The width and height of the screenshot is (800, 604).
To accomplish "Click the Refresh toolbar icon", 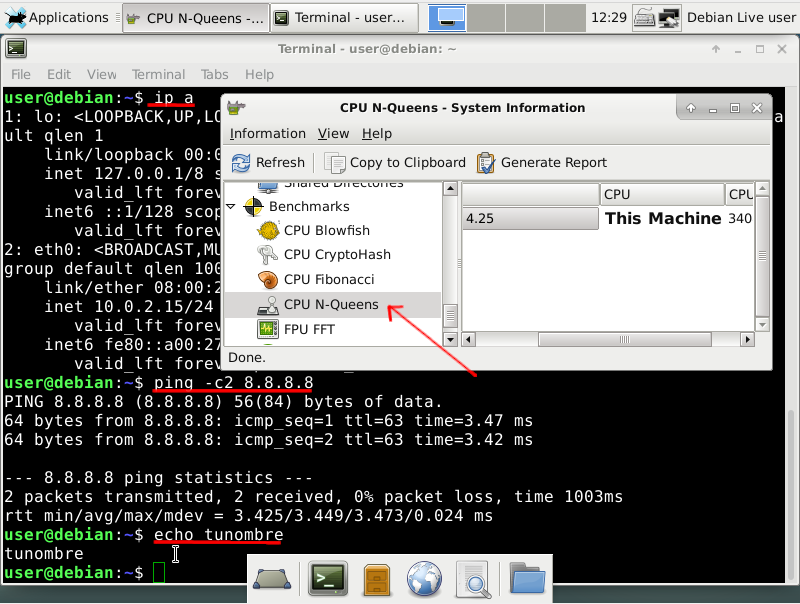I will [x=241, y=163].
